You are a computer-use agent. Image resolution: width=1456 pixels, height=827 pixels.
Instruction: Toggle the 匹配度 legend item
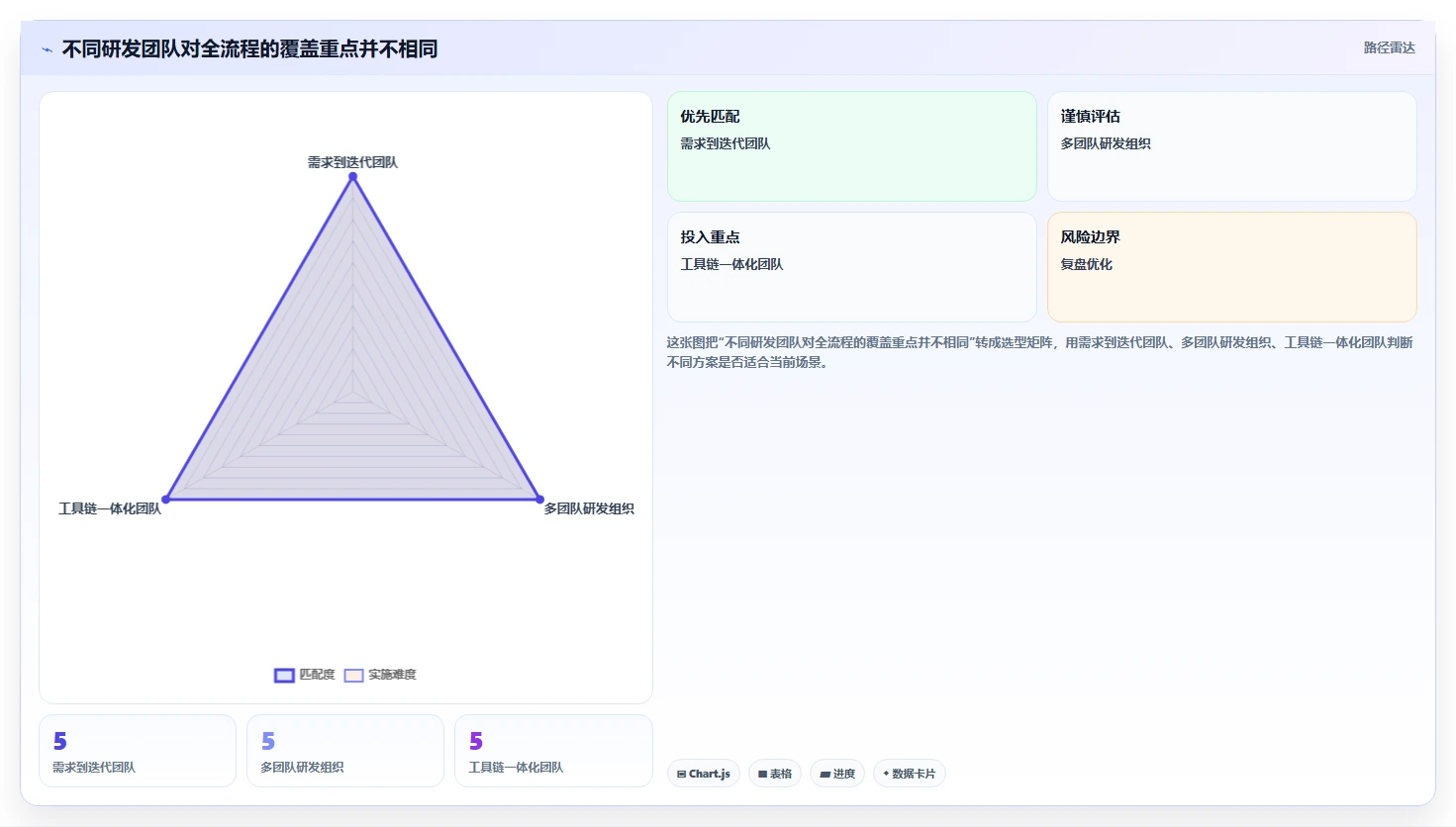click(305, 675)
